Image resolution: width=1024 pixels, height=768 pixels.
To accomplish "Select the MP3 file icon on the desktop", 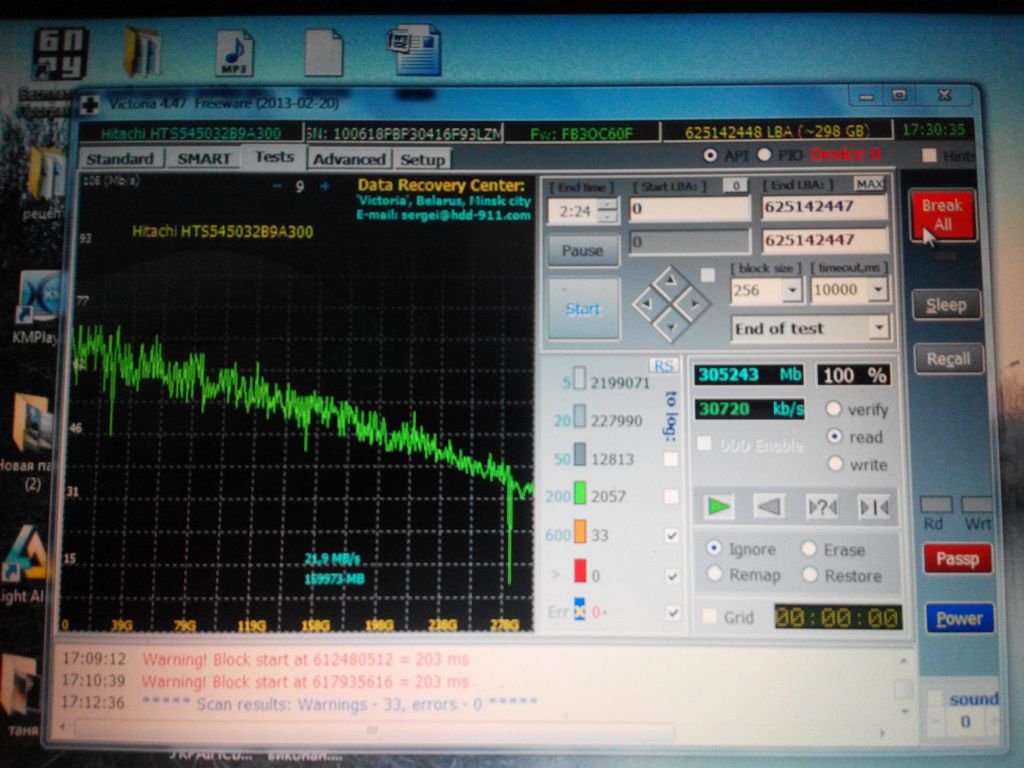I will [234, 53].
